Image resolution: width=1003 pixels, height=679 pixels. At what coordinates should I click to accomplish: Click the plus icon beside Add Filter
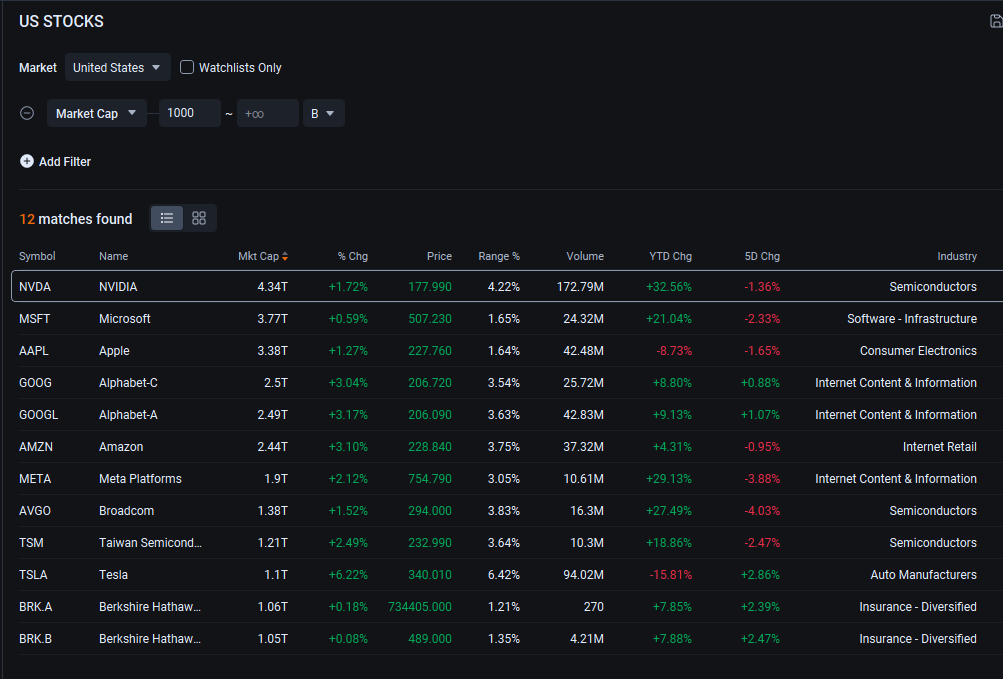(x=27, y=161)
